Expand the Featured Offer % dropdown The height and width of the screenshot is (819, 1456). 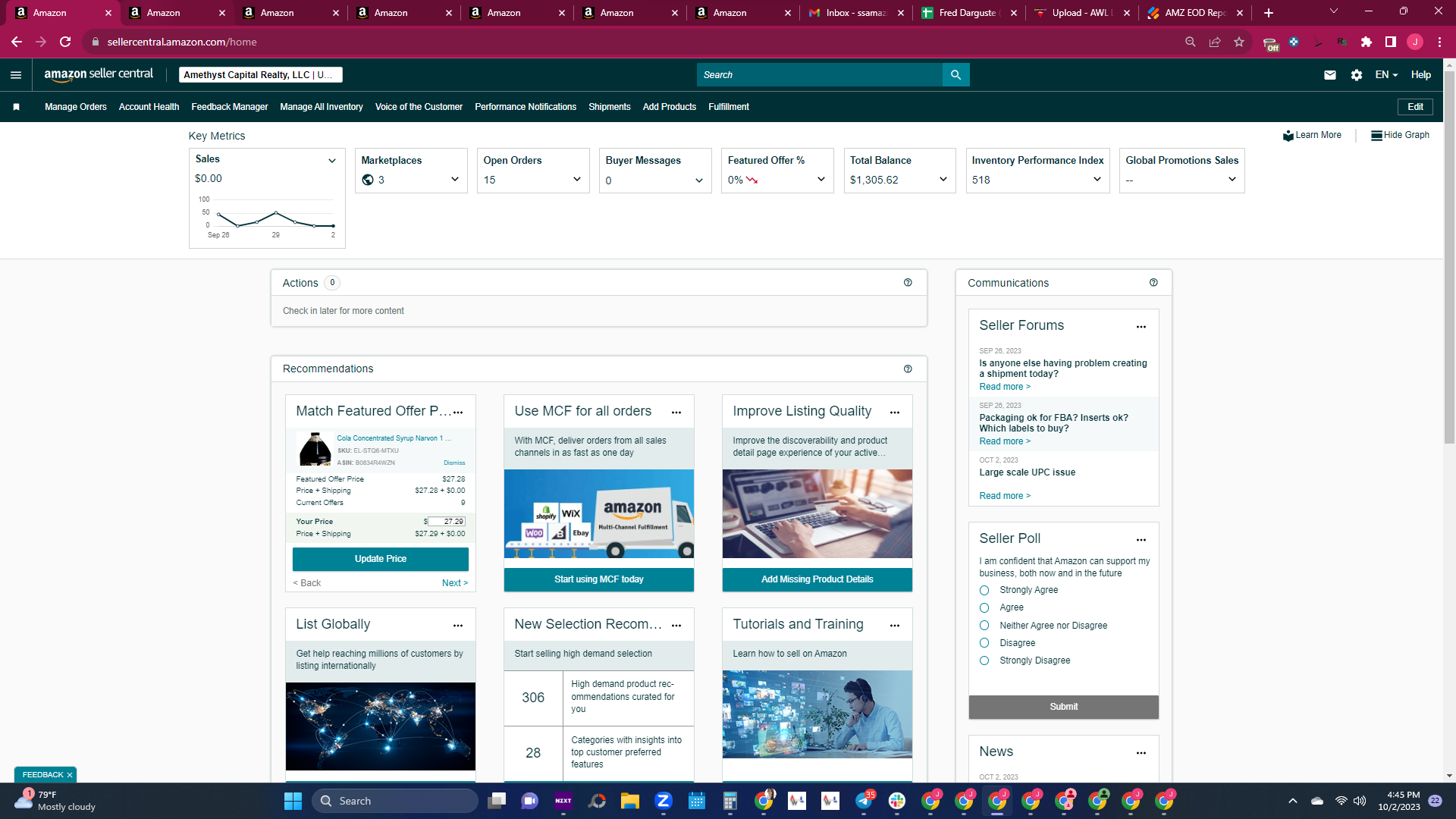pos(821,180)
